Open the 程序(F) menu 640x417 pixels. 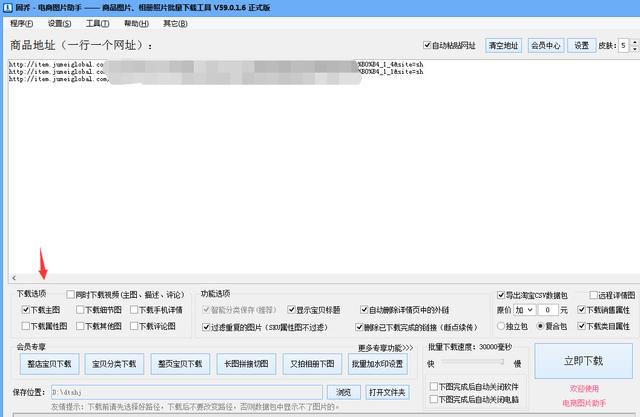pyautogui.click(x=21, y=23)
